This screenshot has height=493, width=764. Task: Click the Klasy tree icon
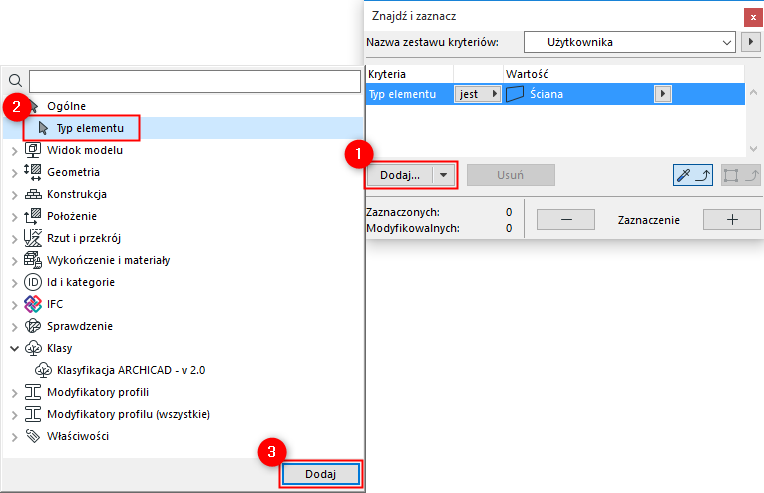[33, 348]
